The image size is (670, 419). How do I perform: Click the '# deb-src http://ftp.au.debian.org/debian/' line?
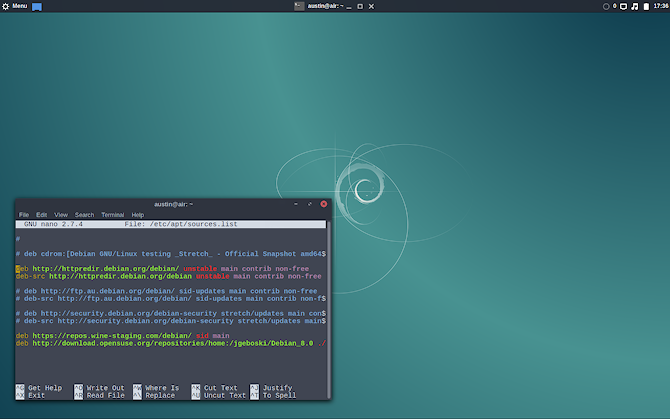point(171,299)
